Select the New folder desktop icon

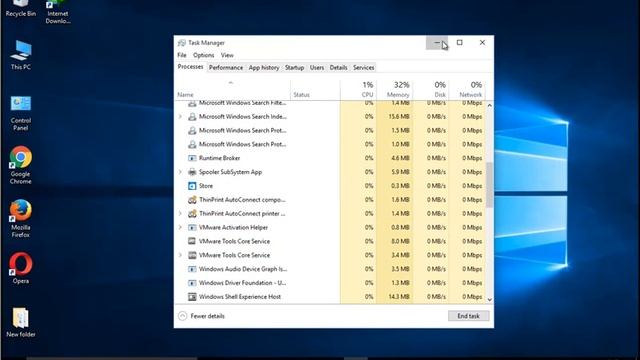coord(21,322)
